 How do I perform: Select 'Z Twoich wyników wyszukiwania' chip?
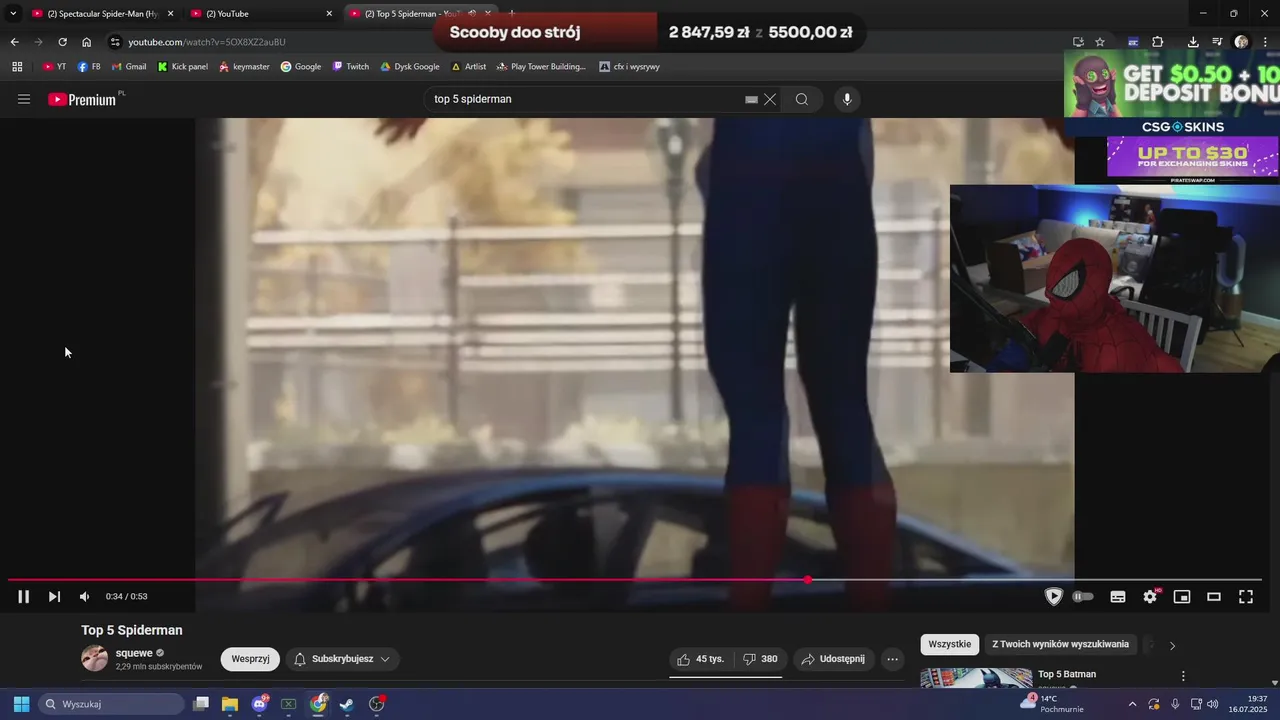[x=1060, y=644]
